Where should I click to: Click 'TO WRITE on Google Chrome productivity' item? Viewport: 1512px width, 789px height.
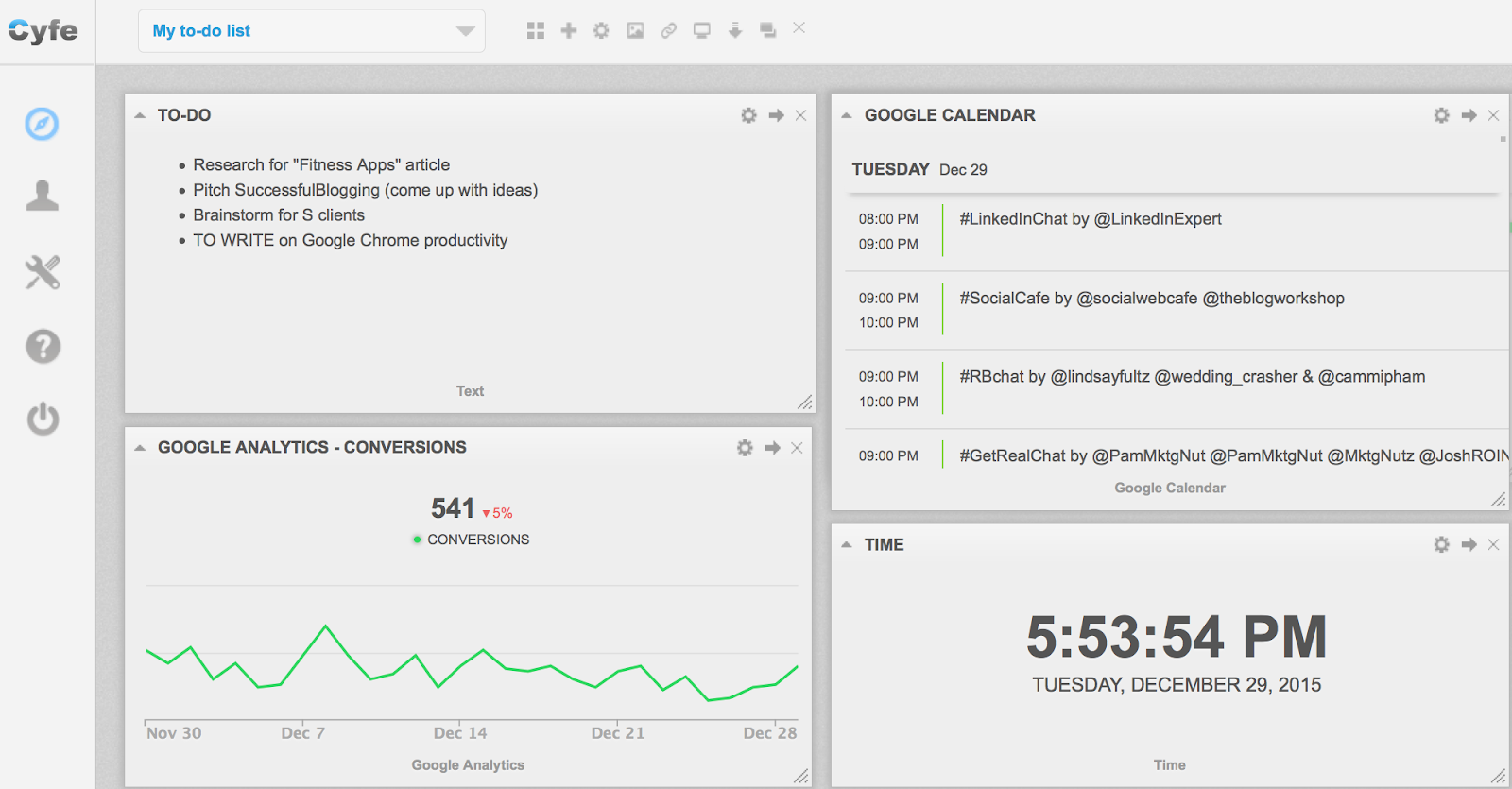click(351, 240)
